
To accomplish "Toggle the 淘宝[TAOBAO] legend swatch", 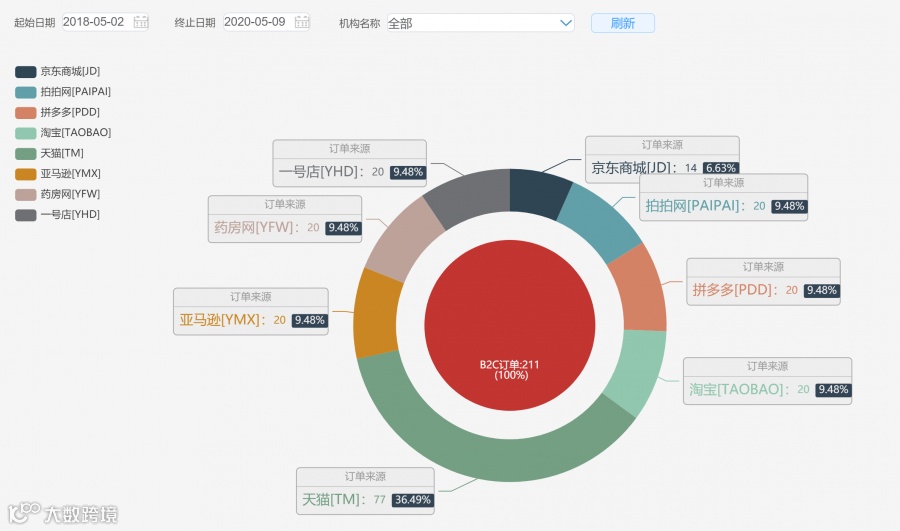I will coord(26,133).
